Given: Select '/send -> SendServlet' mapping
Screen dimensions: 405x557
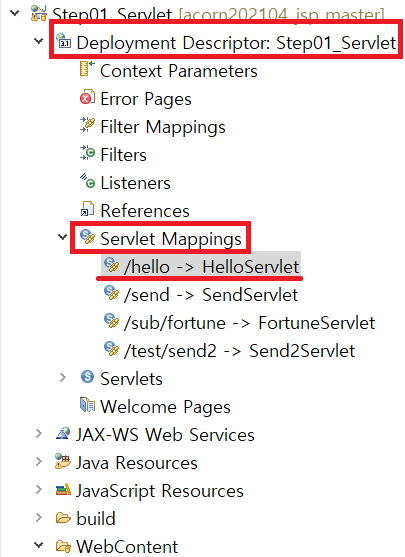Looking at the screenshot, I should (x=211, y=295).
